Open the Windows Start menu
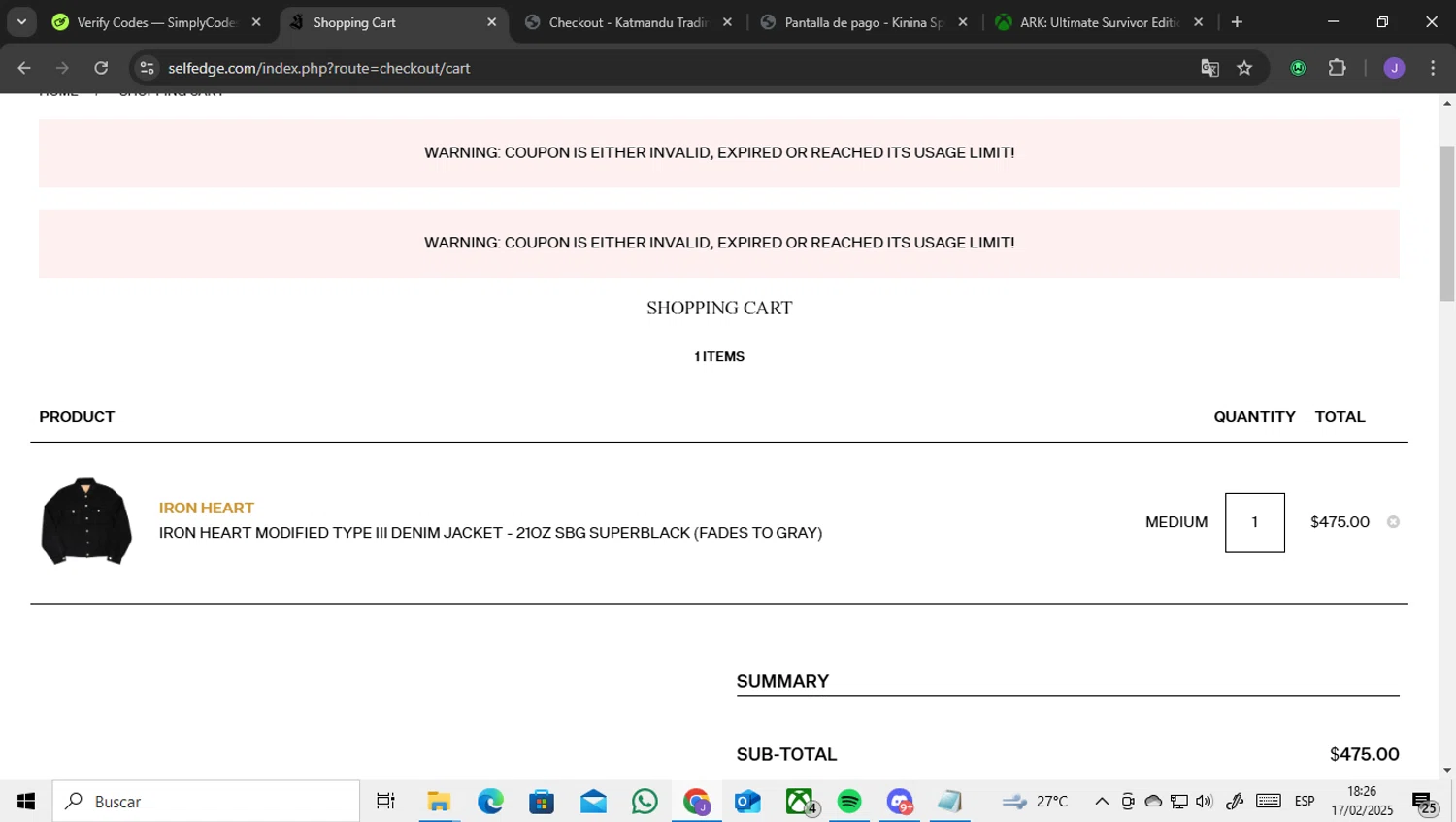 pyautogui.click(x=26, y=802)
